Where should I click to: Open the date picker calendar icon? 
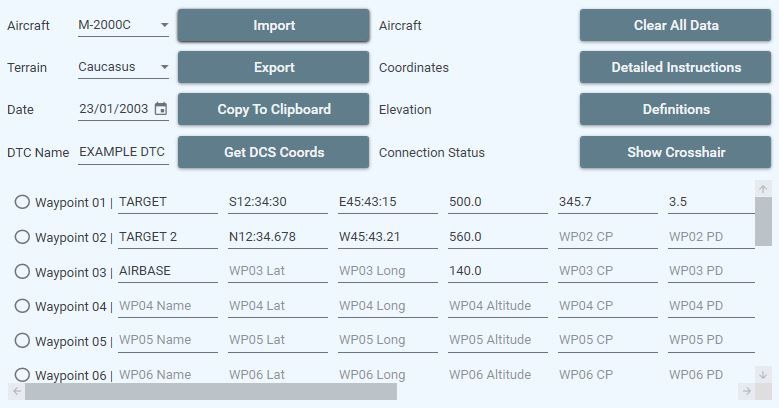pos(161,109)
